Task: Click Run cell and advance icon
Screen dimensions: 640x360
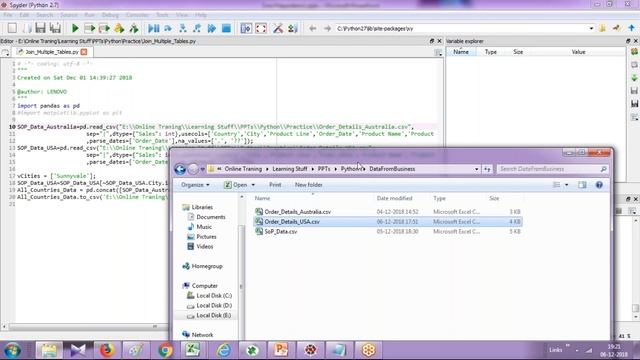Action: tap(104, 28)
